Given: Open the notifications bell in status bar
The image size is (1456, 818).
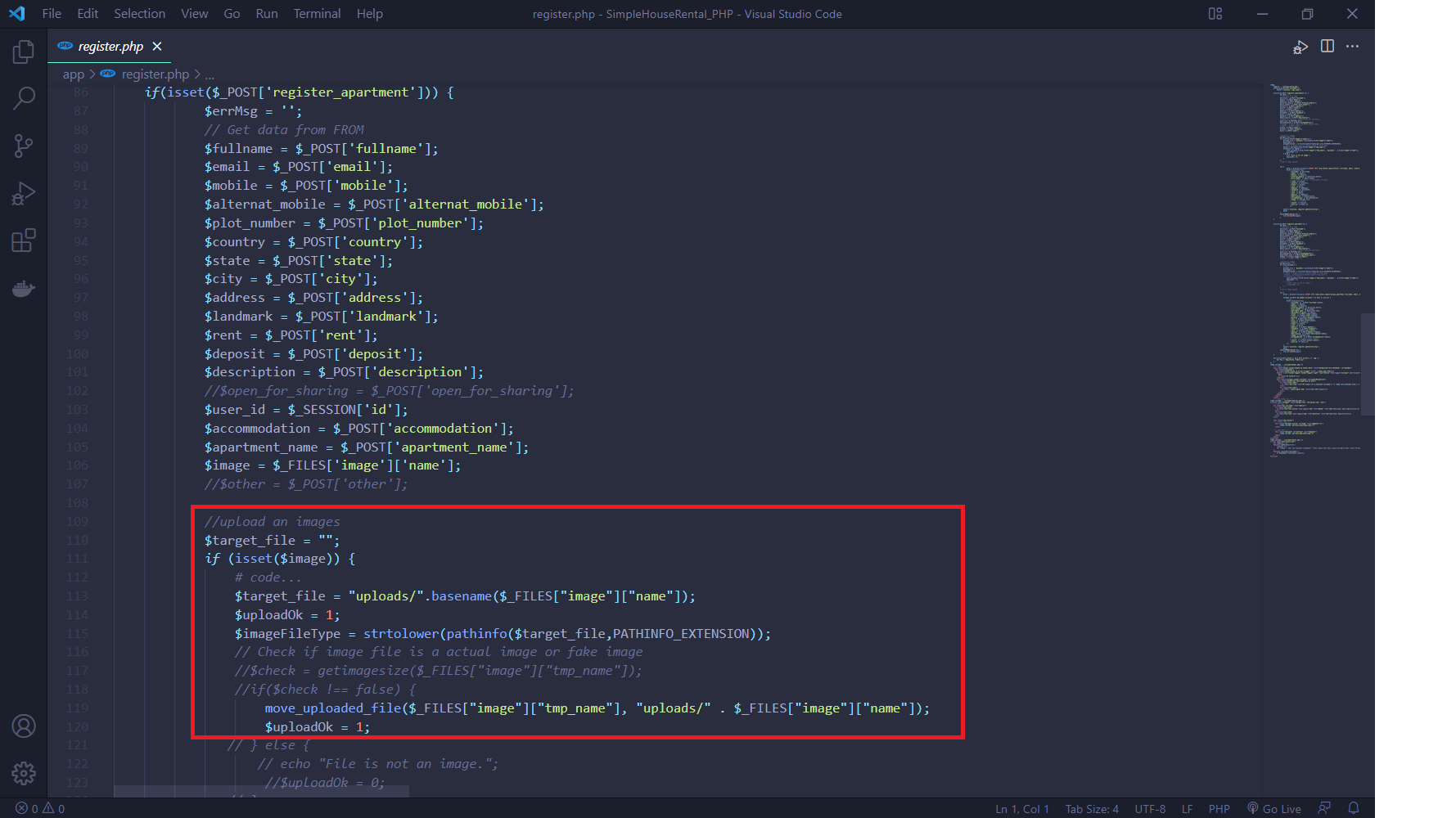Looking at the screenshot, I should tap(1354, 808).
